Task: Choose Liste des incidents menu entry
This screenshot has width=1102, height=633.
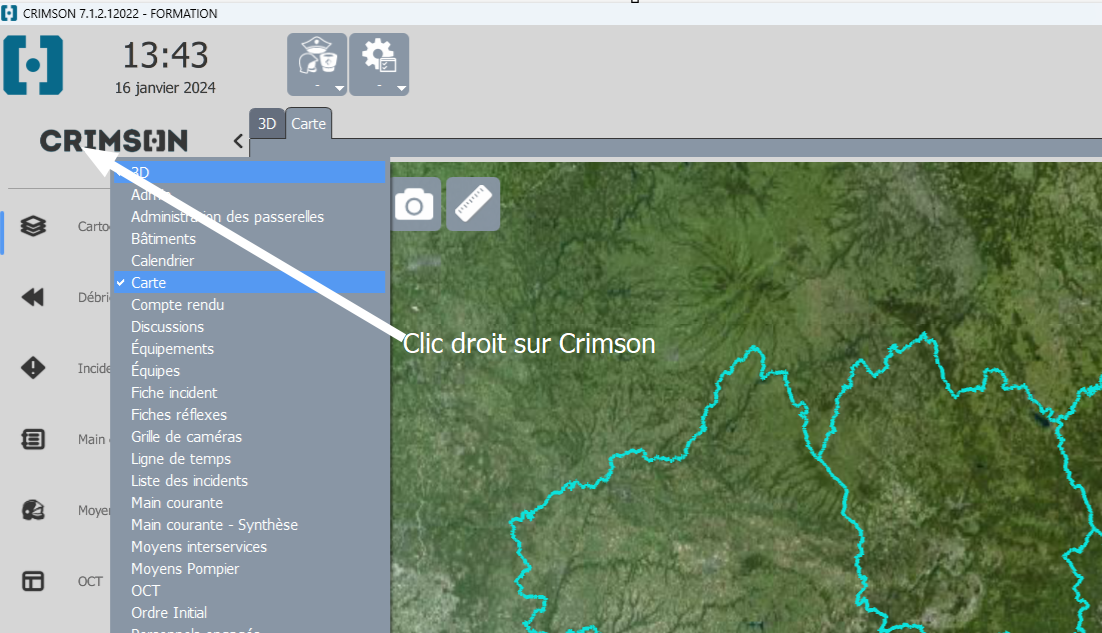Action: pyautogui.click(x=189, y=481)
